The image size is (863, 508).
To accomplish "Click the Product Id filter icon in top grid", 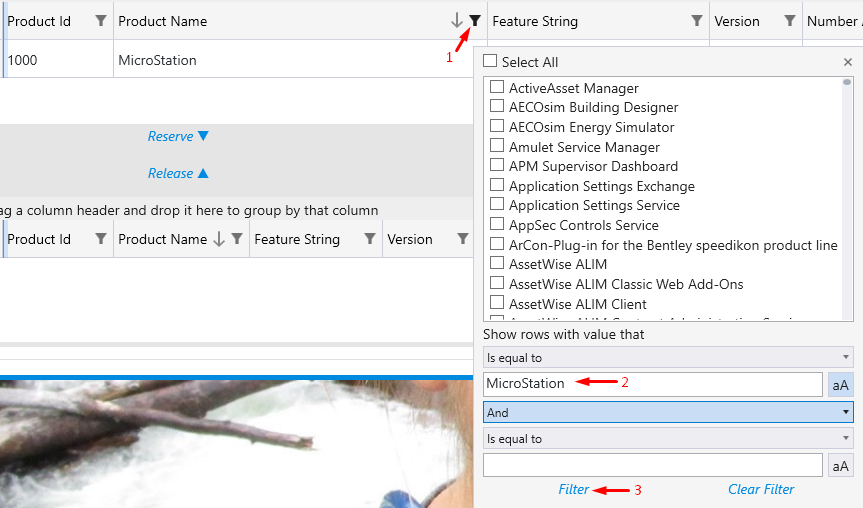I will [x=100, y=21].
